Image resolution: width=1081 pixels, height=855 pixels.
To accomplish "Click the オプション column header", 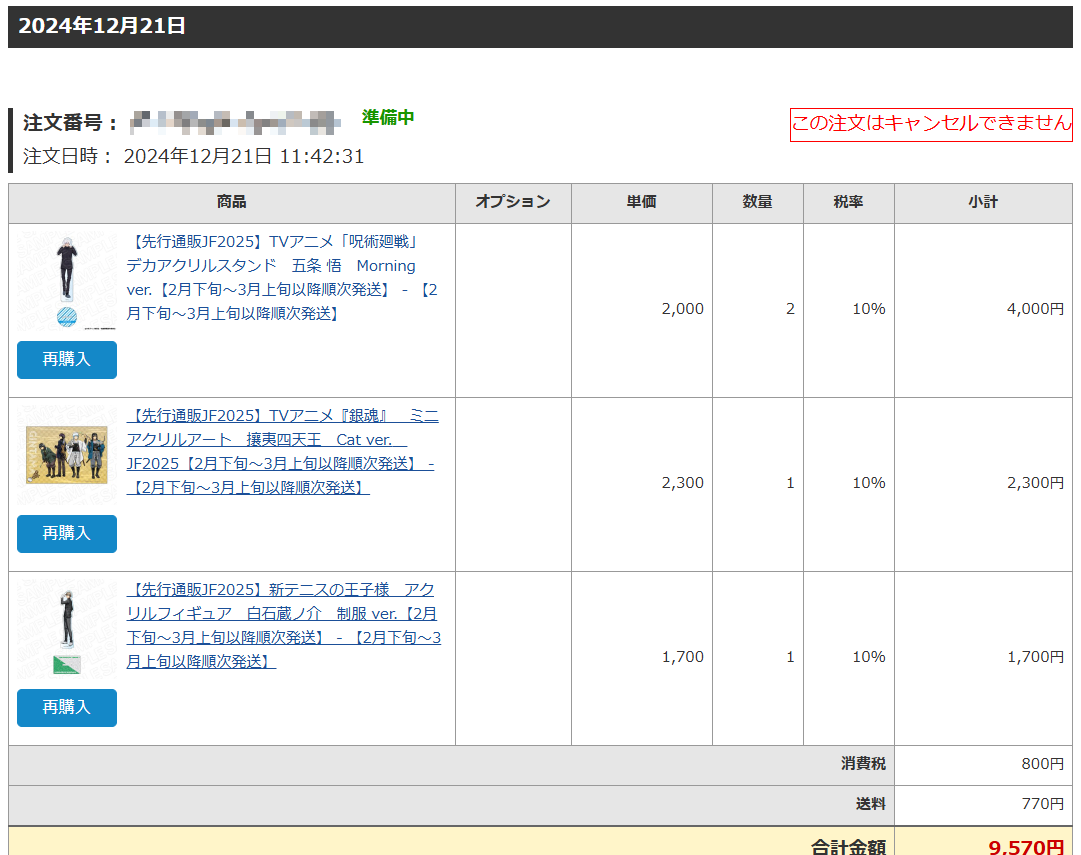I will 513,202.
